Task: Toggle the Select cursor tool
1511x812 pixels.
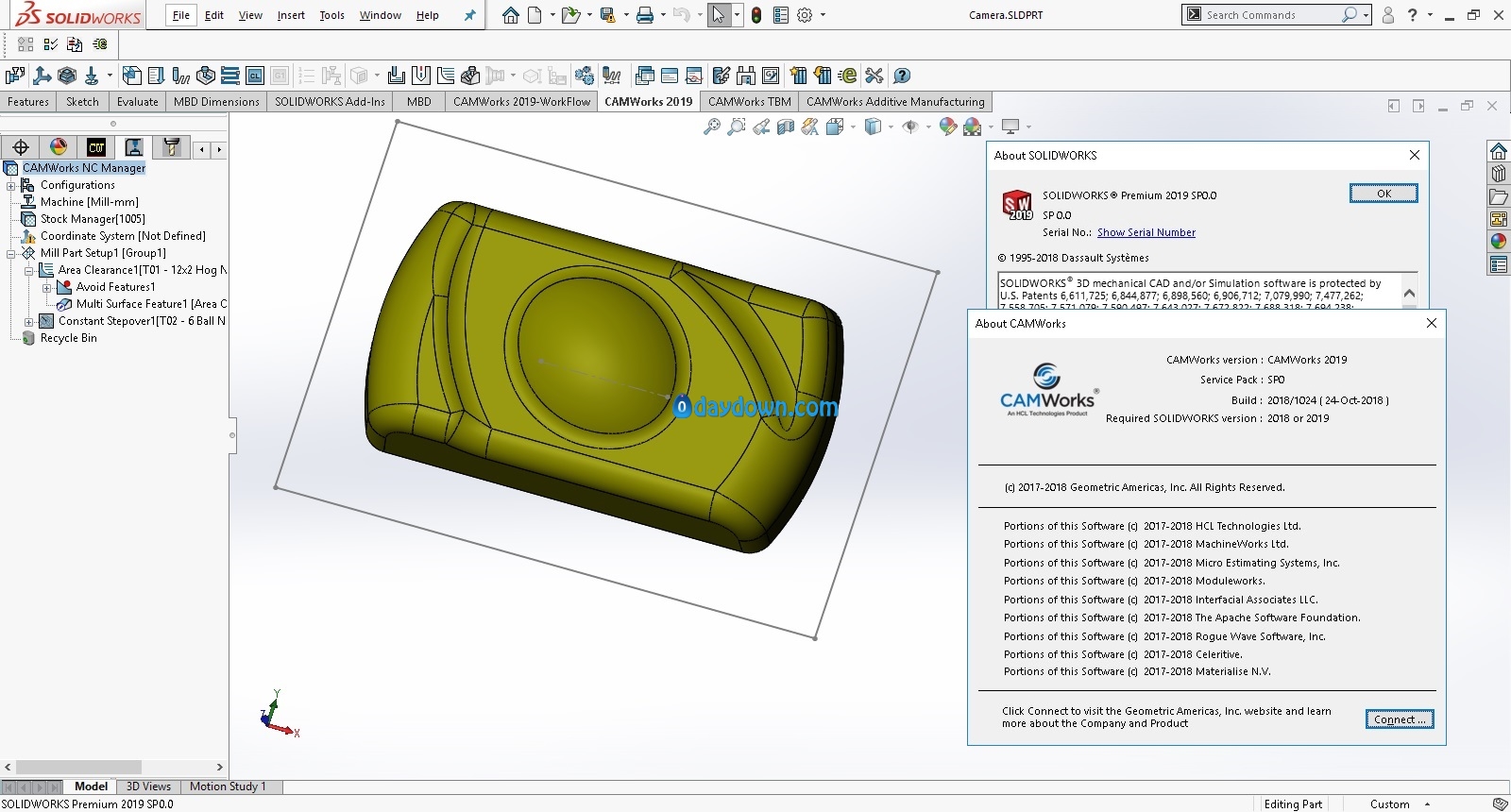Action: point(719,15)
